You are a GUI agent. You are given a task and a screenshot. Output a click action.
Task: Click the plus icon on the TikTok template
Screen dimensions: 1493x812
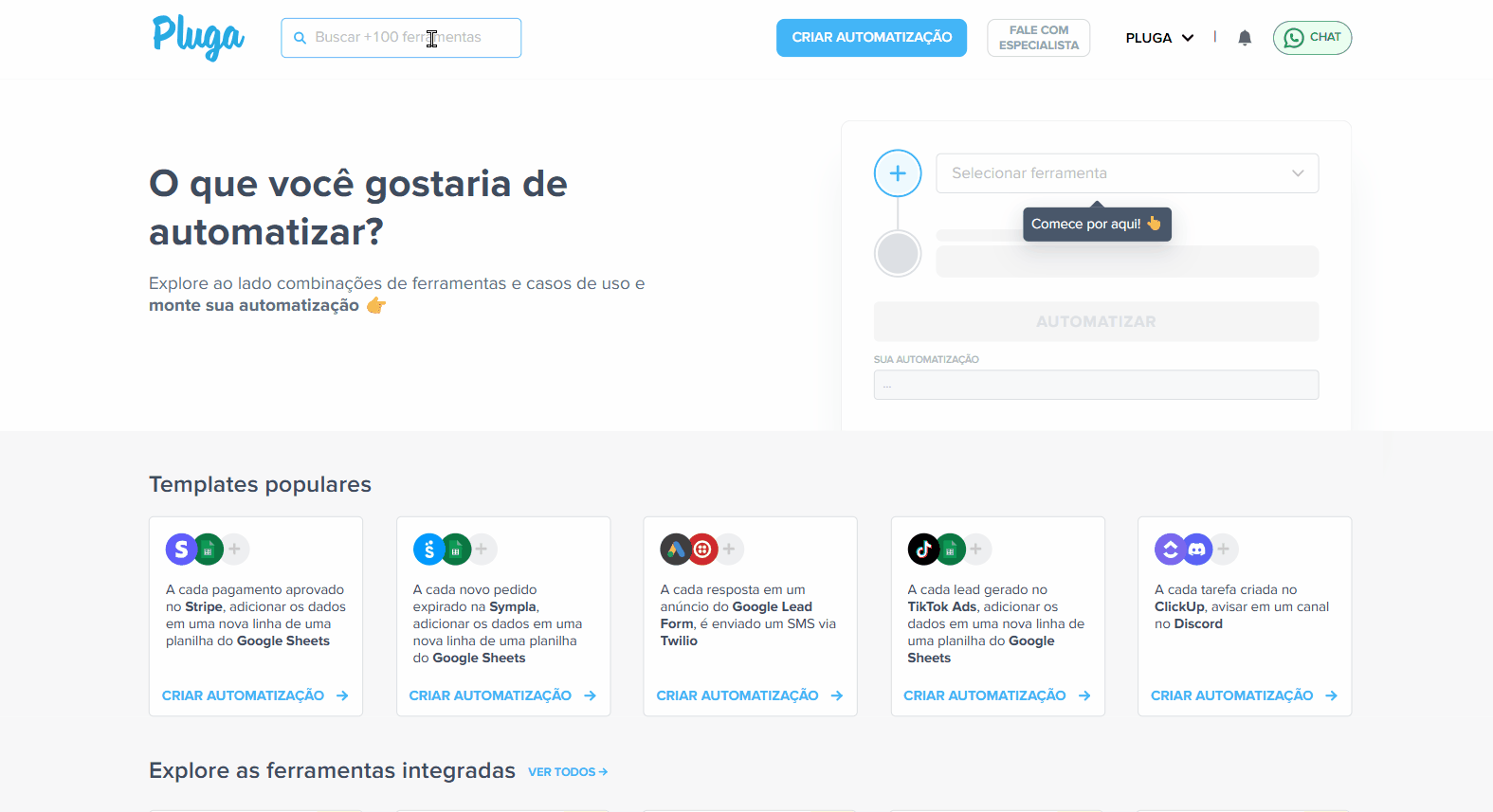[976, 549]
